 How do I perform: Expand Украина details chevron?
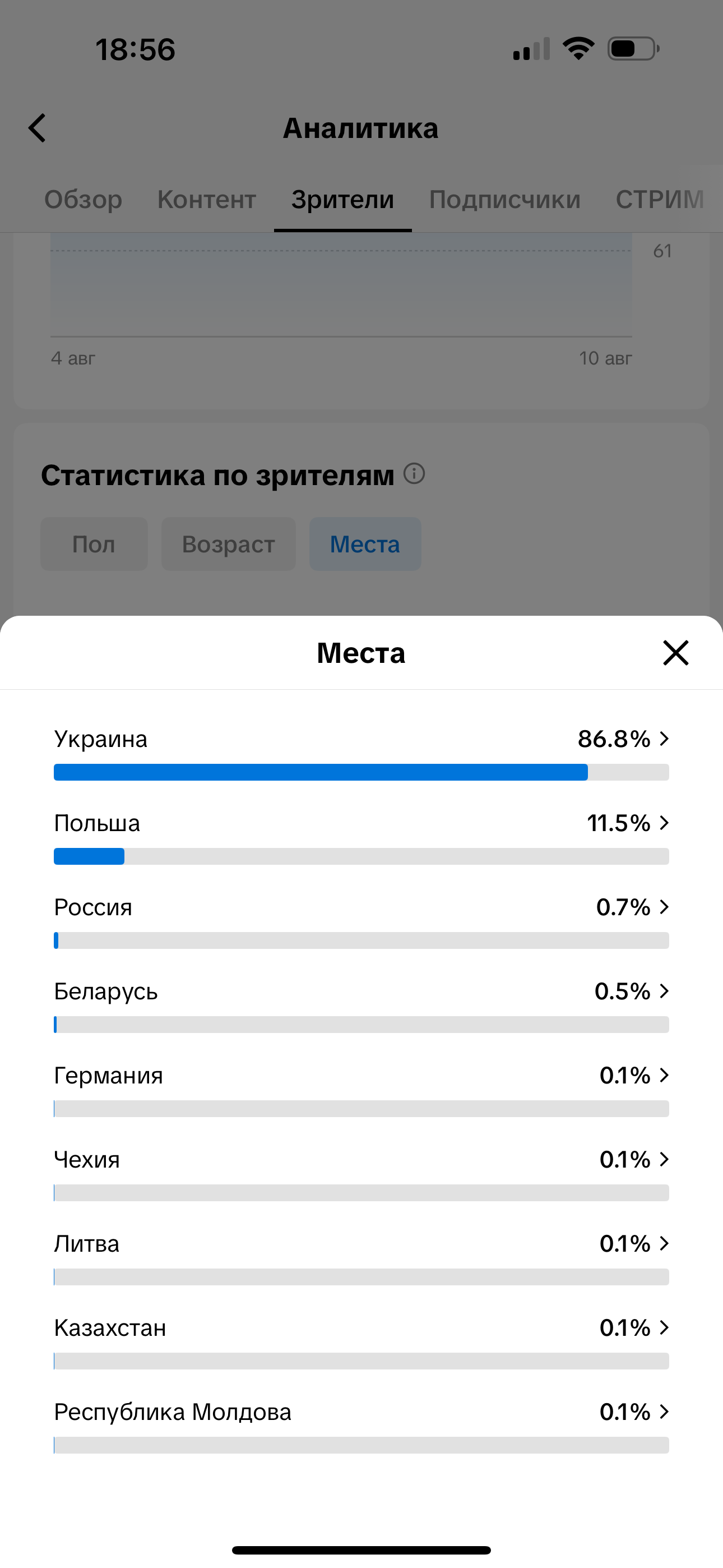[x=665, y=739]
